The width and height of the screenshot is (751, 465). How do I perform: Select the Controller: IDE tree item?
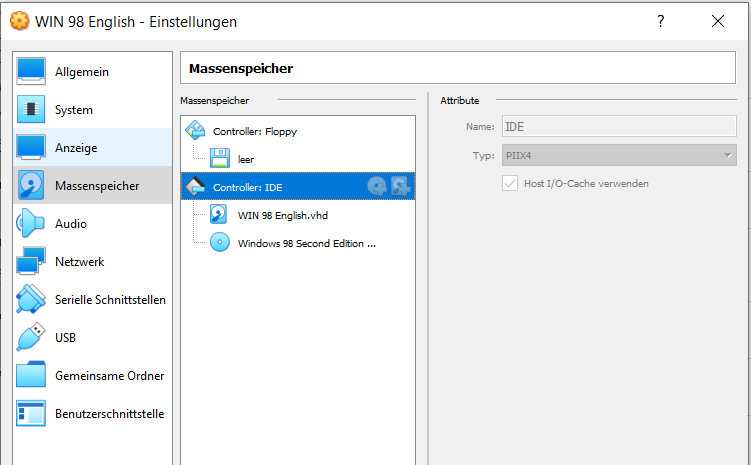tap(298, 187)
